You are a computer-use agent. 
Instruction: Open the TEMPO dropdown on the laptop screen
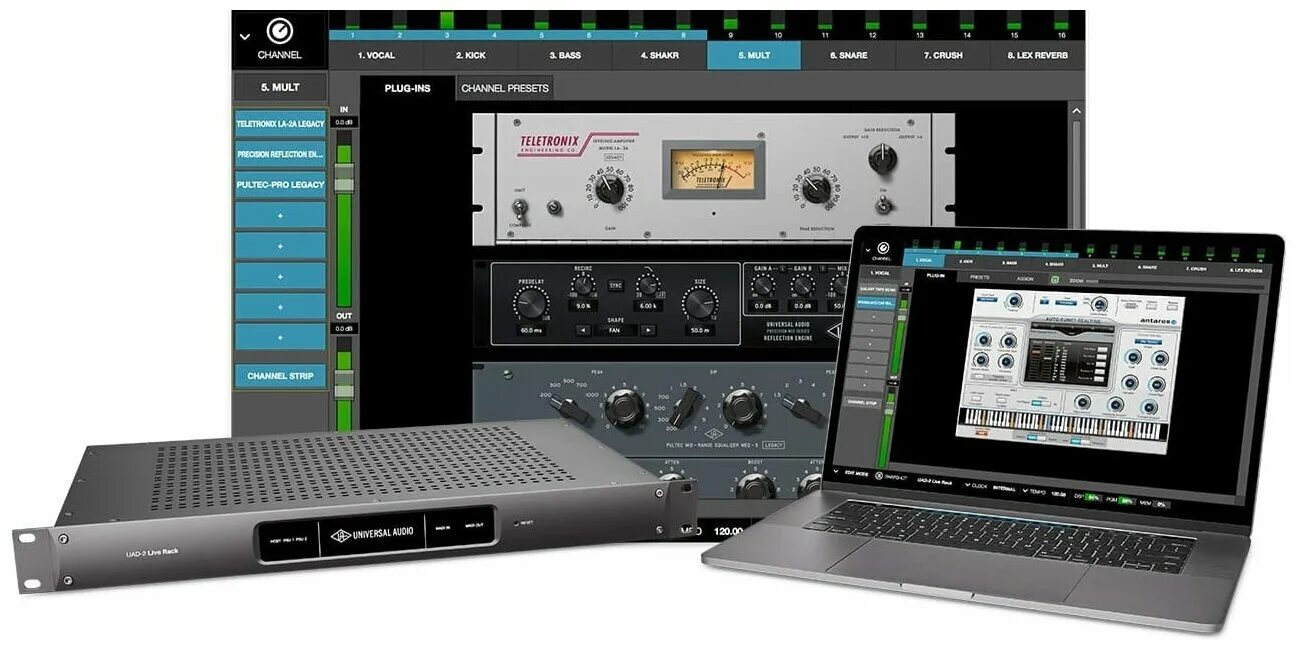pos(1035,492)
